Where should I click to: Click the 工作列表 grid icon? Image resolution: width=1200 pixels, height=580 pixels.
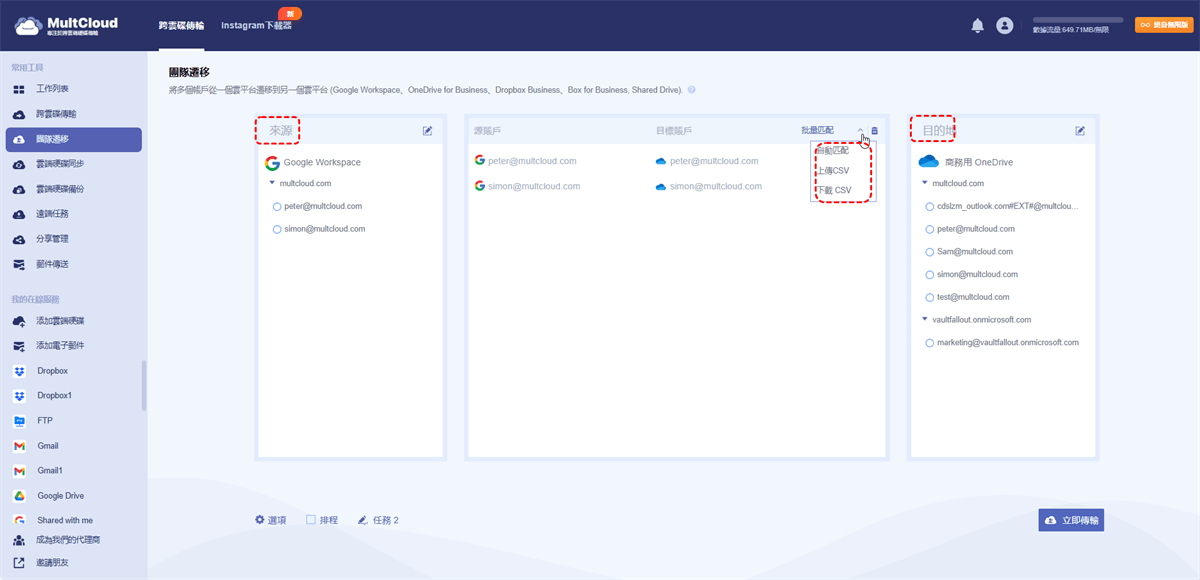[x=18, y=90]
